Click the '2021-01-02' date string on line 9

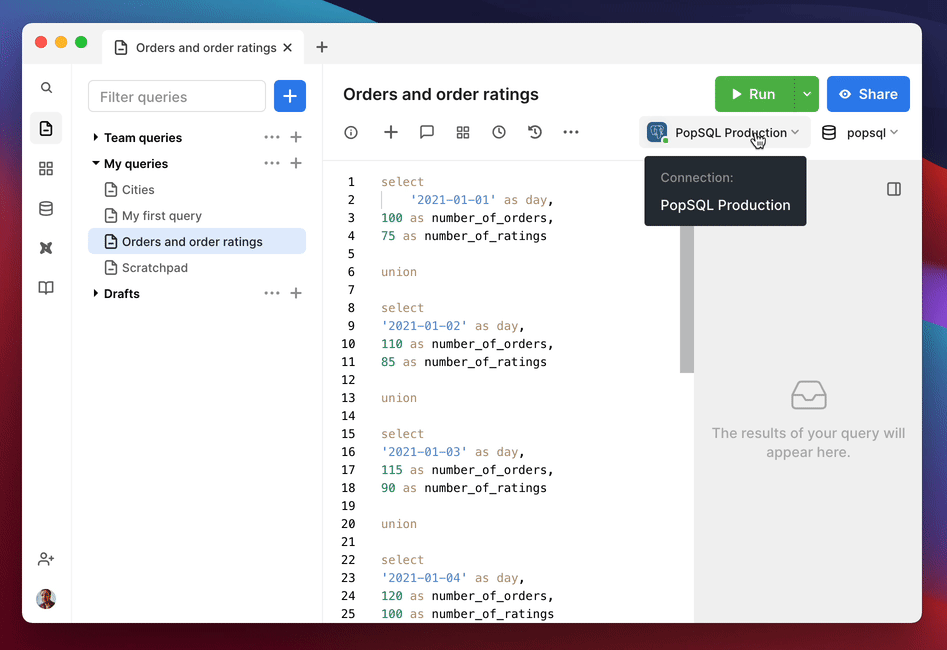pyautogui.click(x=423, y=326)
